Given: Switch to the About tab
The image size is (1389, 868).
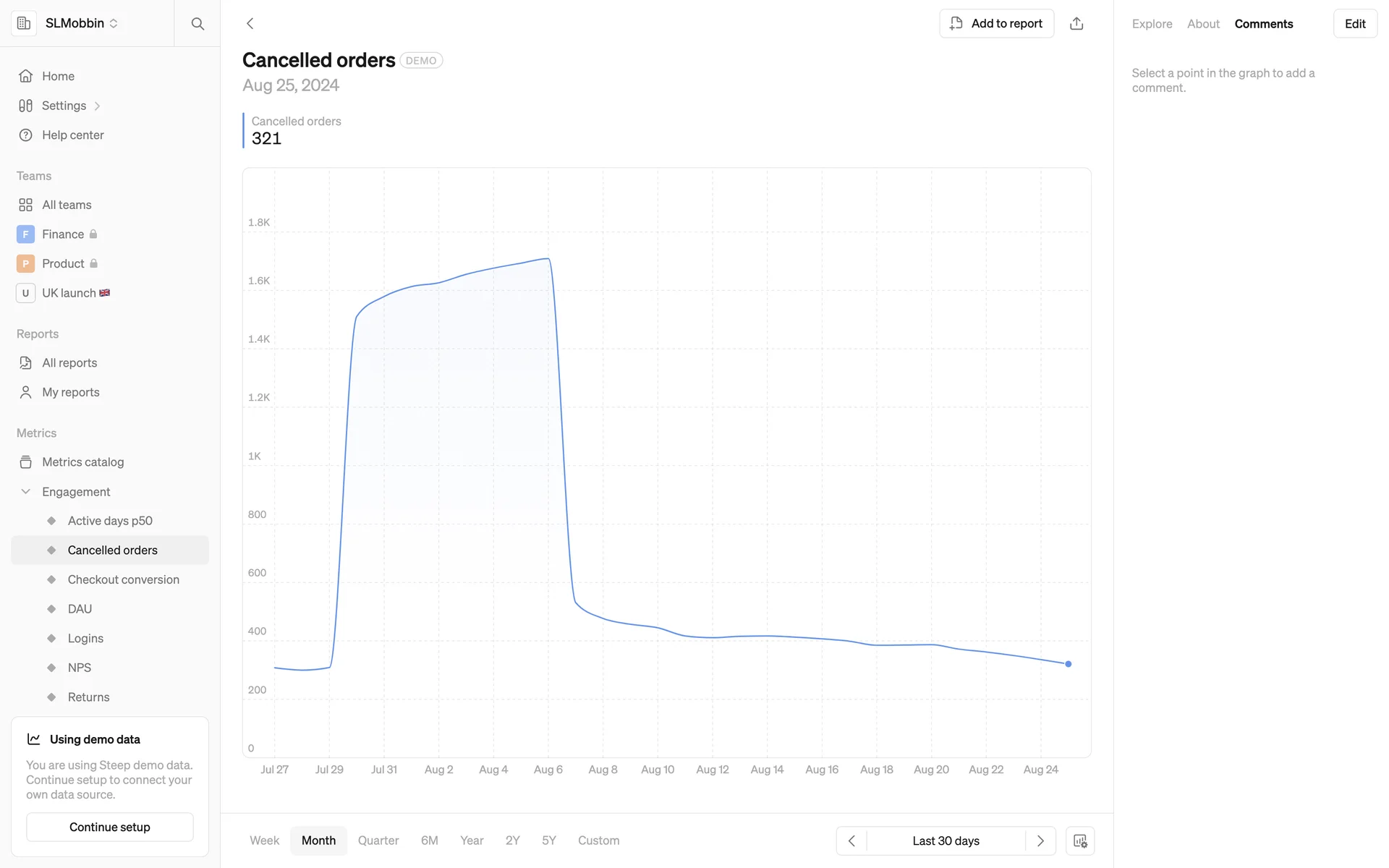Looking at the screenshot, I should click(1203, 24).
